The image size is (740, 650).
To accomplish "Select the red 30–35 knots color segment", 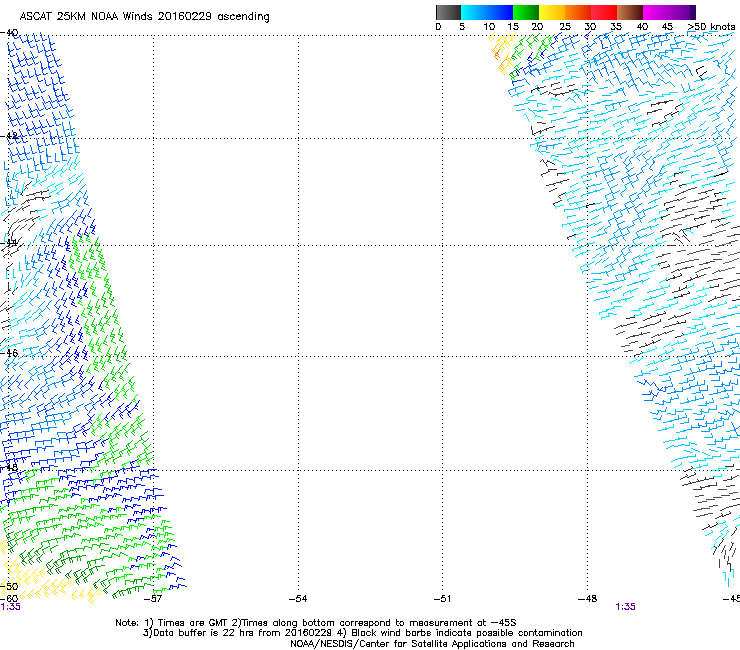I will tap(604, 12).
